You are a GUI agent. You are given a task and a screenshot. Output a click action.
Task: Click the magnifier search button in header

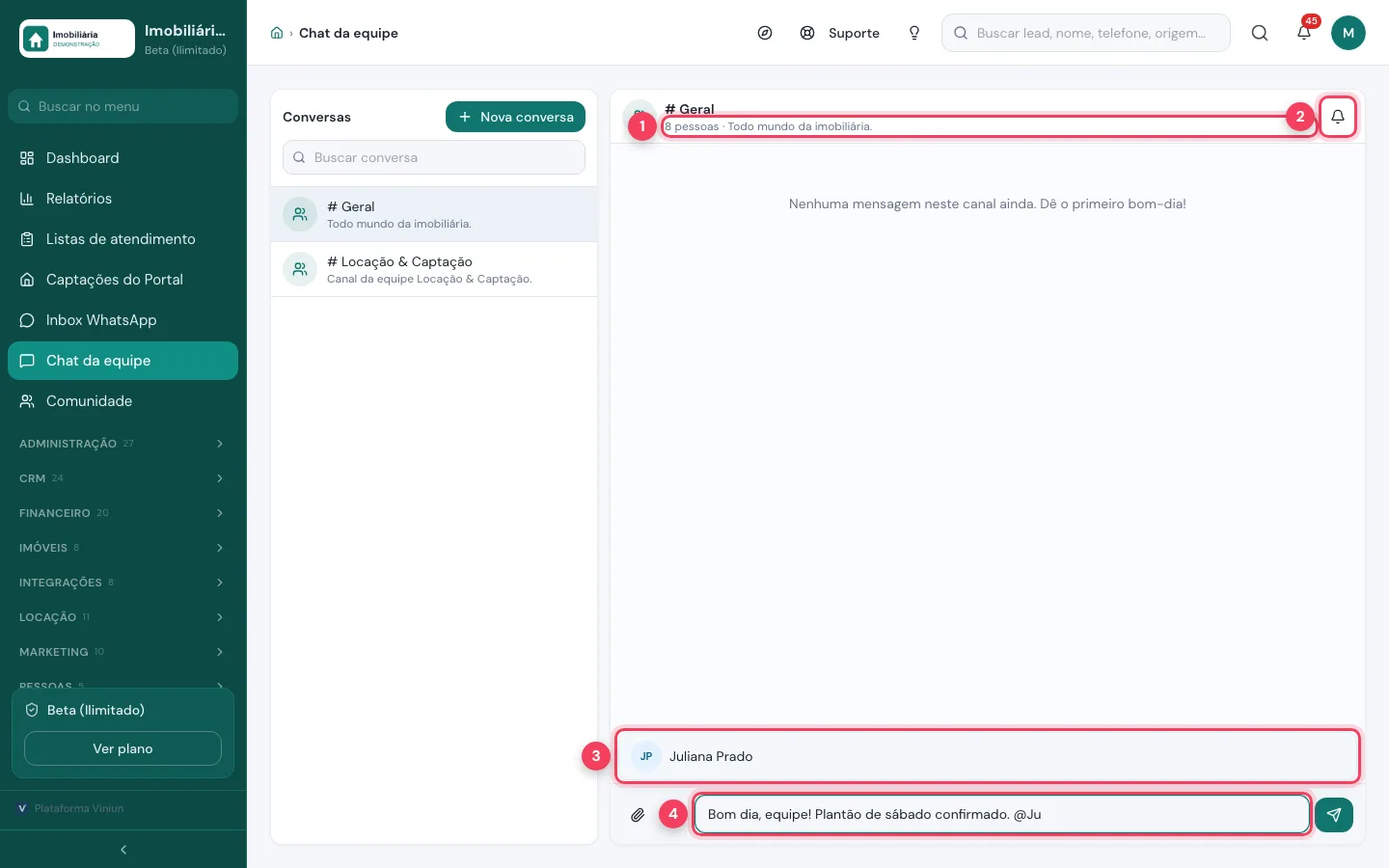[x=1260, y=33]
